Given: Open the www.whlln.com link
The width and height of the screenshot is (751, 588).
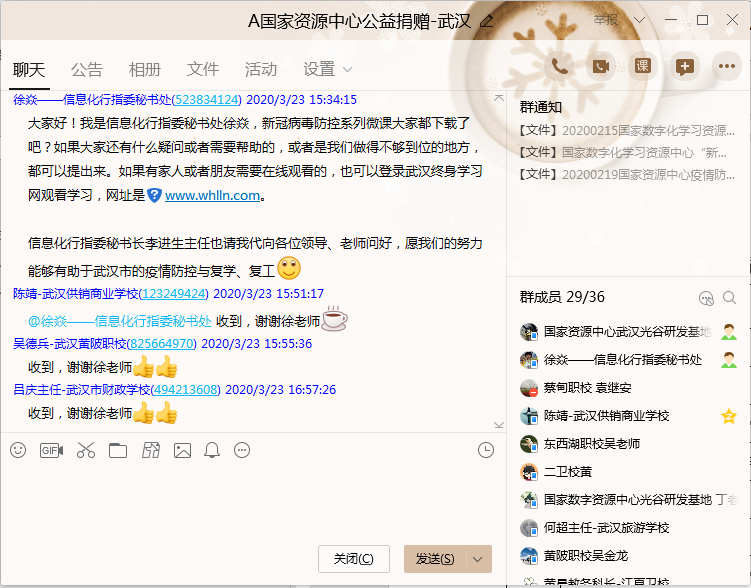Looking at the screenshot, I should pos(212,196).
